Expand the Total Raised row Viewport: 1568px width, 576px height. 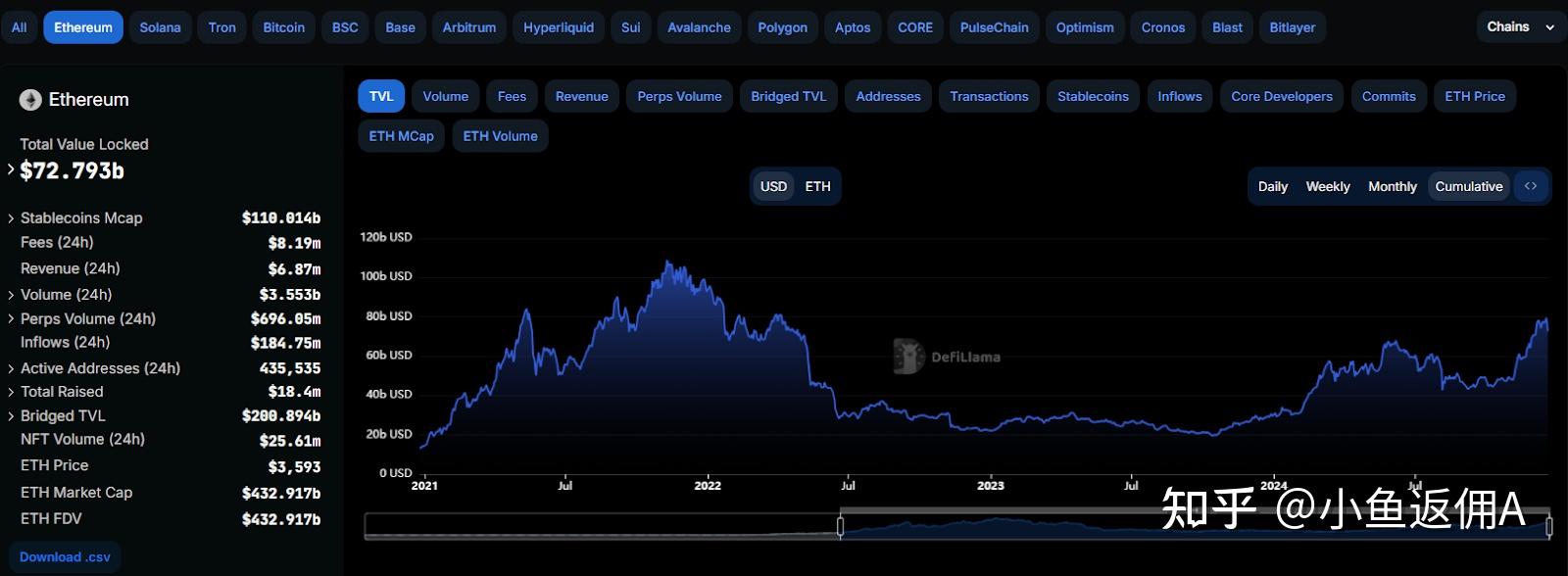11,392
